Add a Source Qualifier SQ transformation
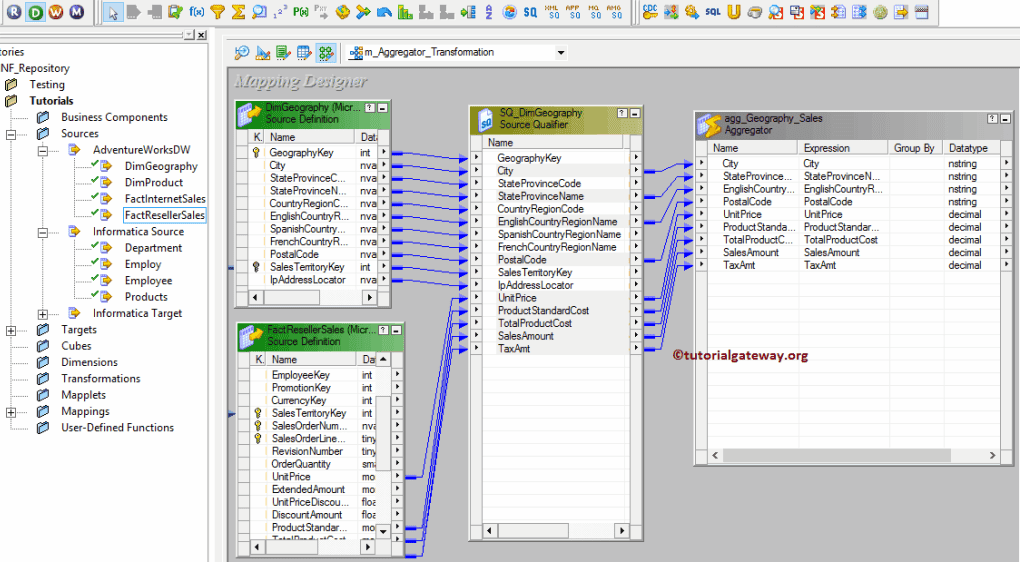The width and height of the screenshot is (1020, 562). pos(531,12)
